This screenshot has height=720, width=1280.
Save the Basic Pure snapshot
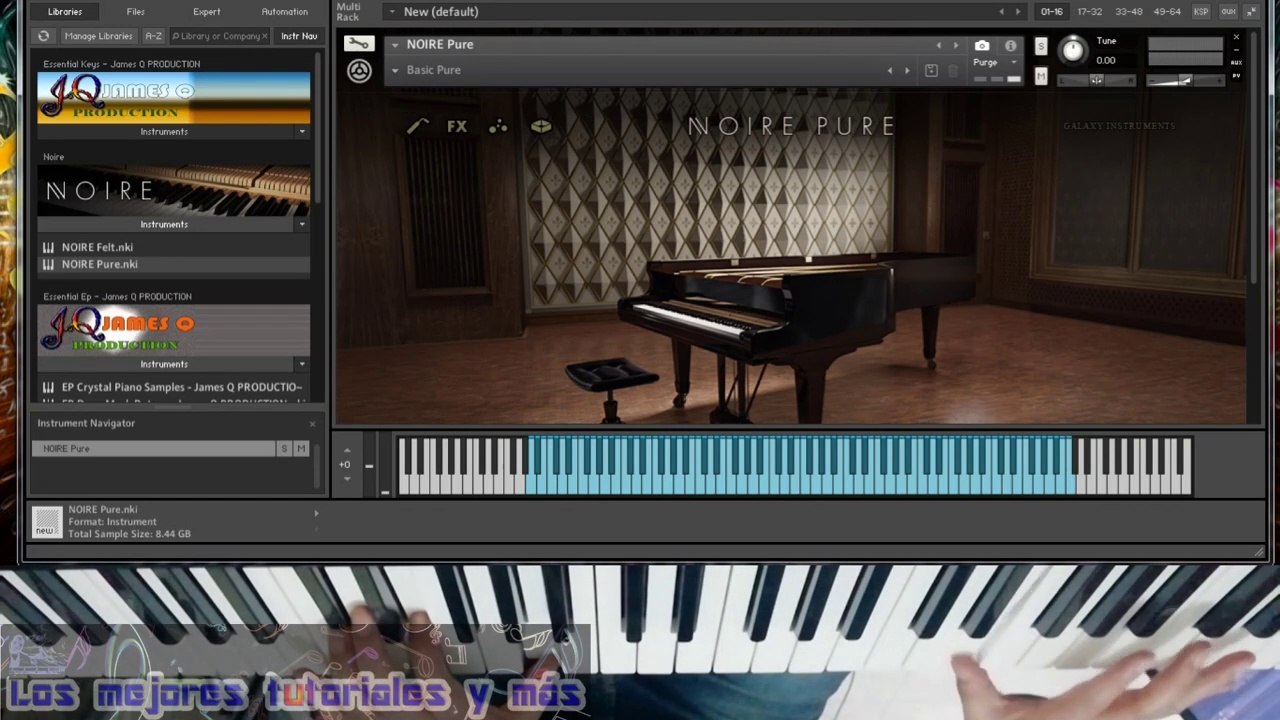(931, 70)
